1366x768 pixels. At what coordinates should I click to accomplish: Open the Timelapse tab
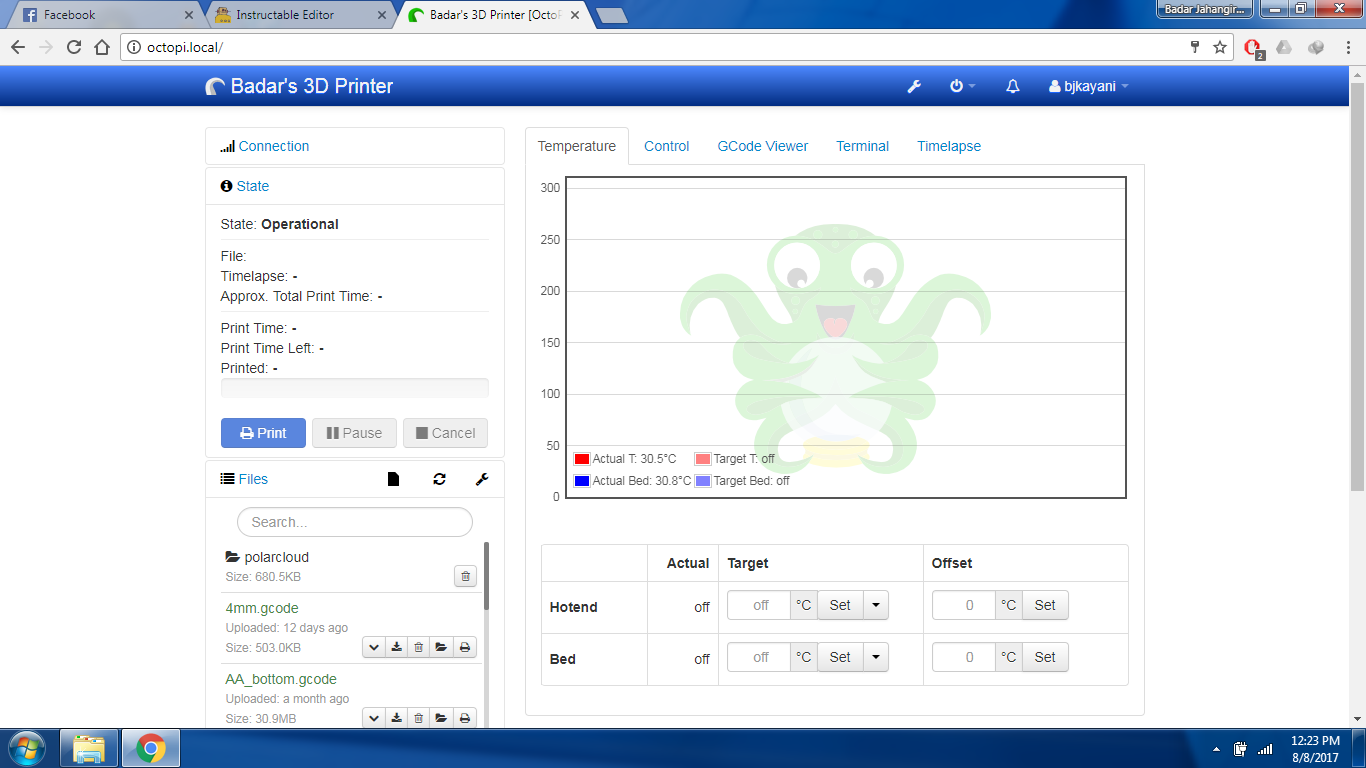click(x=949, y=146)
